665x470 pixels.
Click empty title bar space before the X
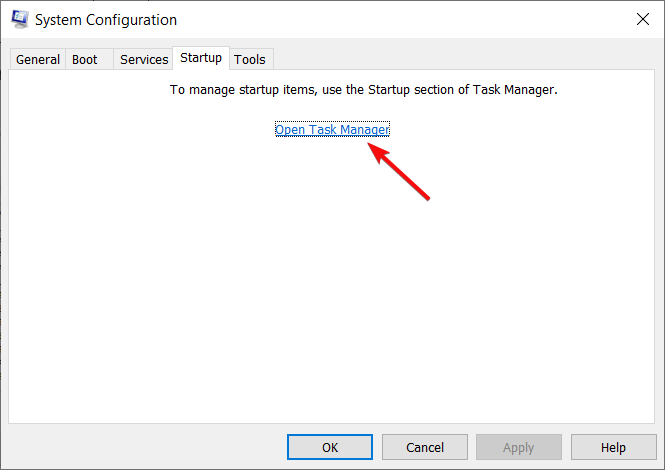click(403, 20)
